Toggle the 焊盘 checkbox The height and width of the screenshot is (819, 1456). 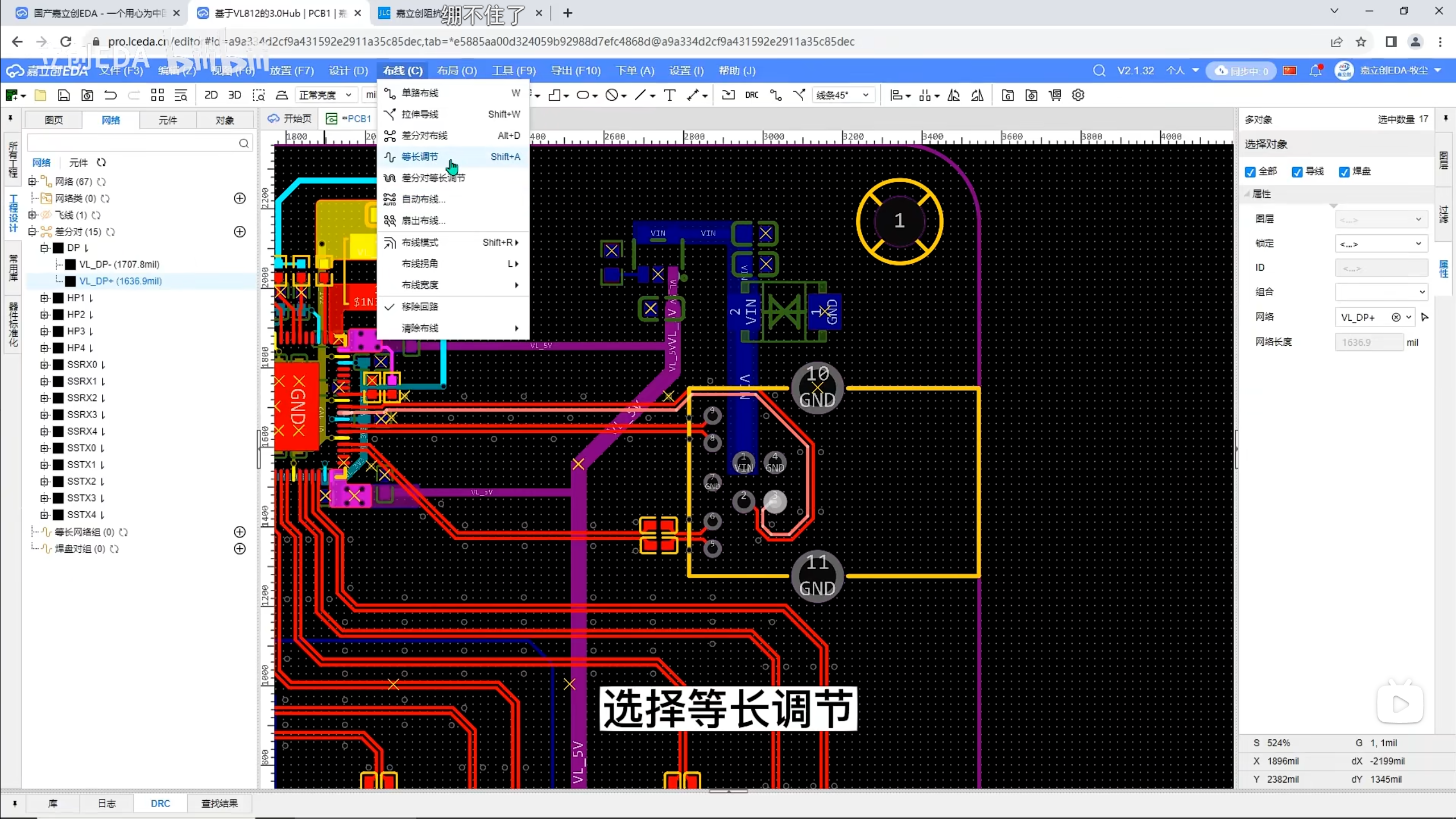(x=1345, y=172)
